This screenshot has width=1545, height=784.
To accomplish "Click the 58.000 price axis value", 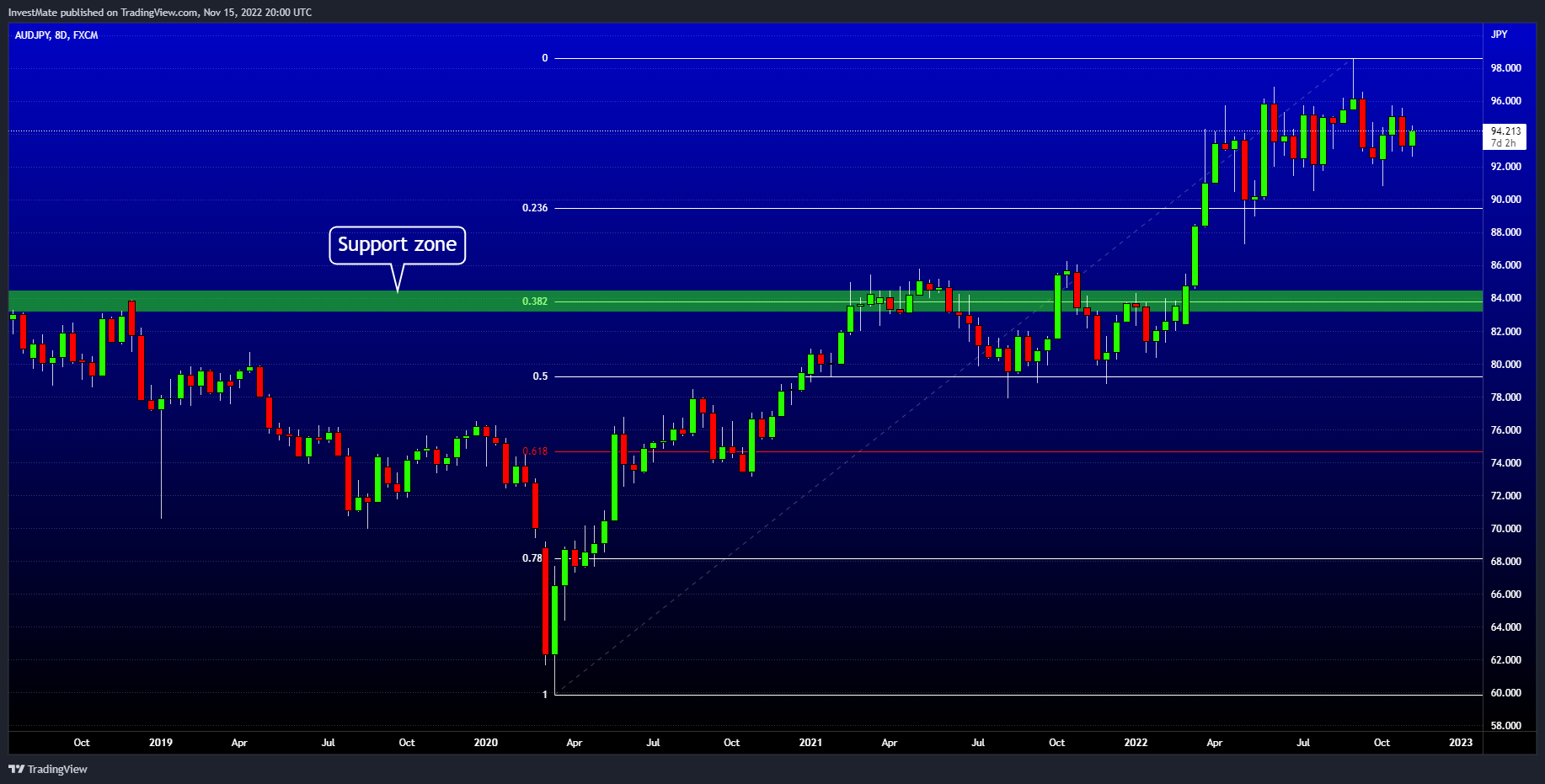I will pos(1505,726).
